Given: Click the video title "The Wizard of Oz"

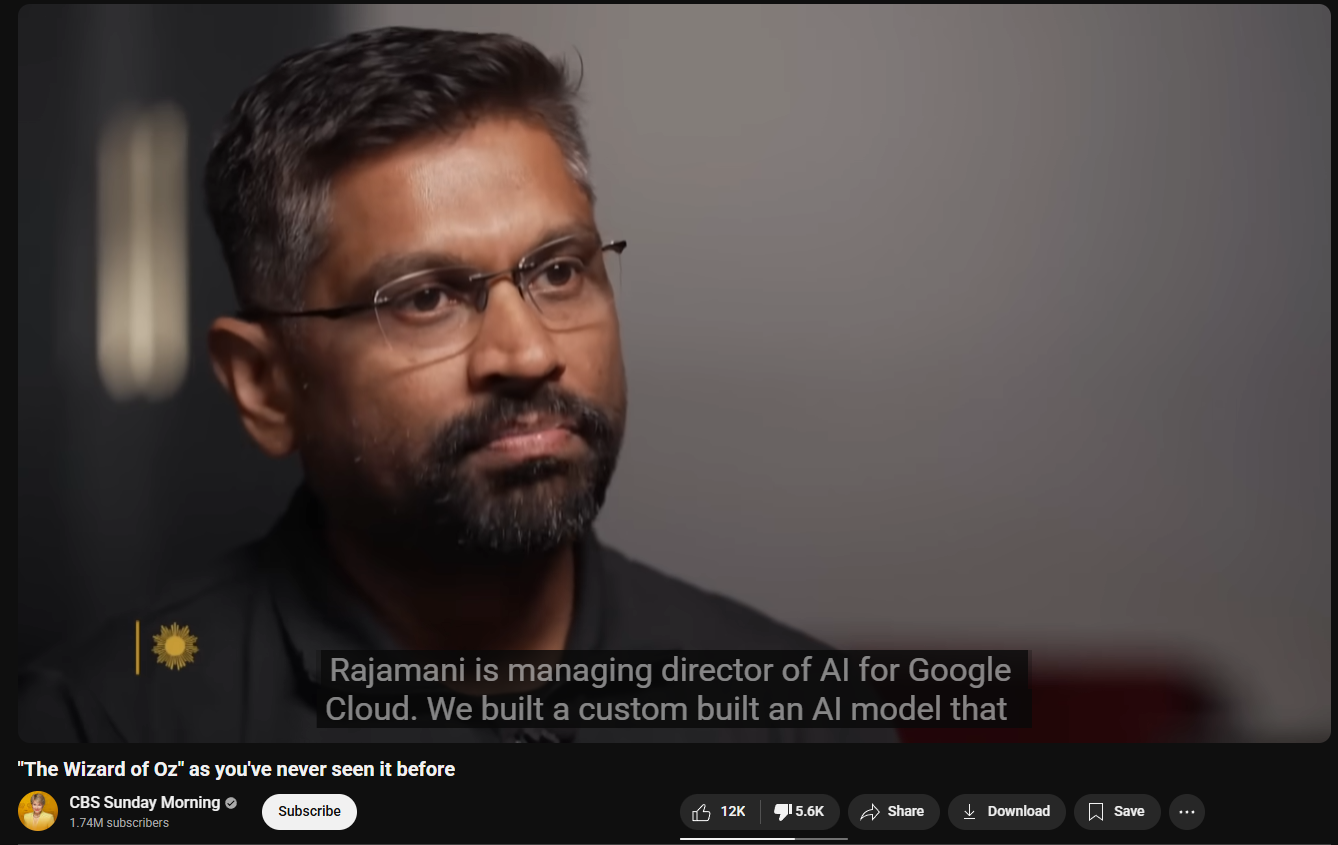Looking at the screenshot, I should [x=236, y=769].
